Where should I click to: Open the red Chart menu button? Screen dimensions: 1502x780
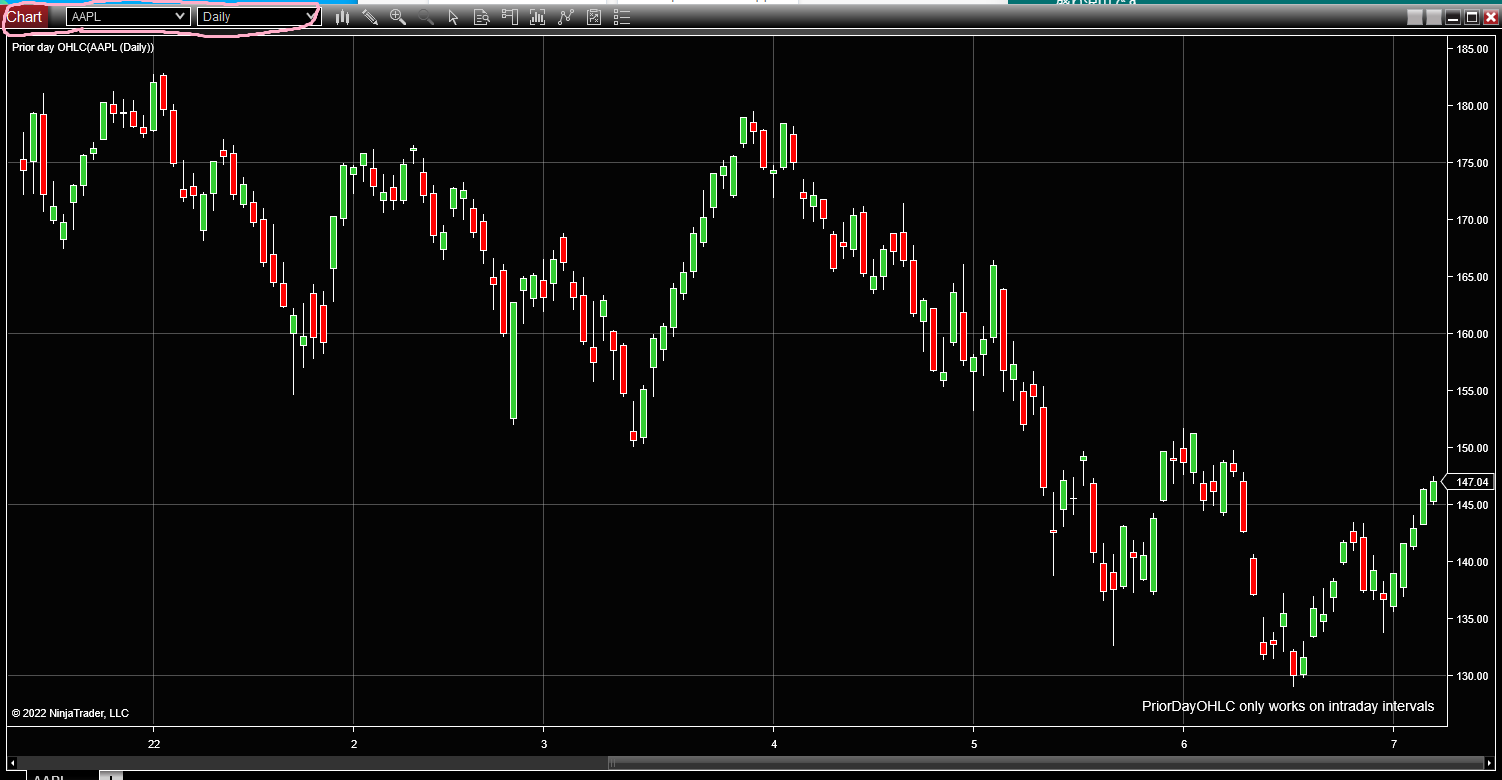[24, 17]
